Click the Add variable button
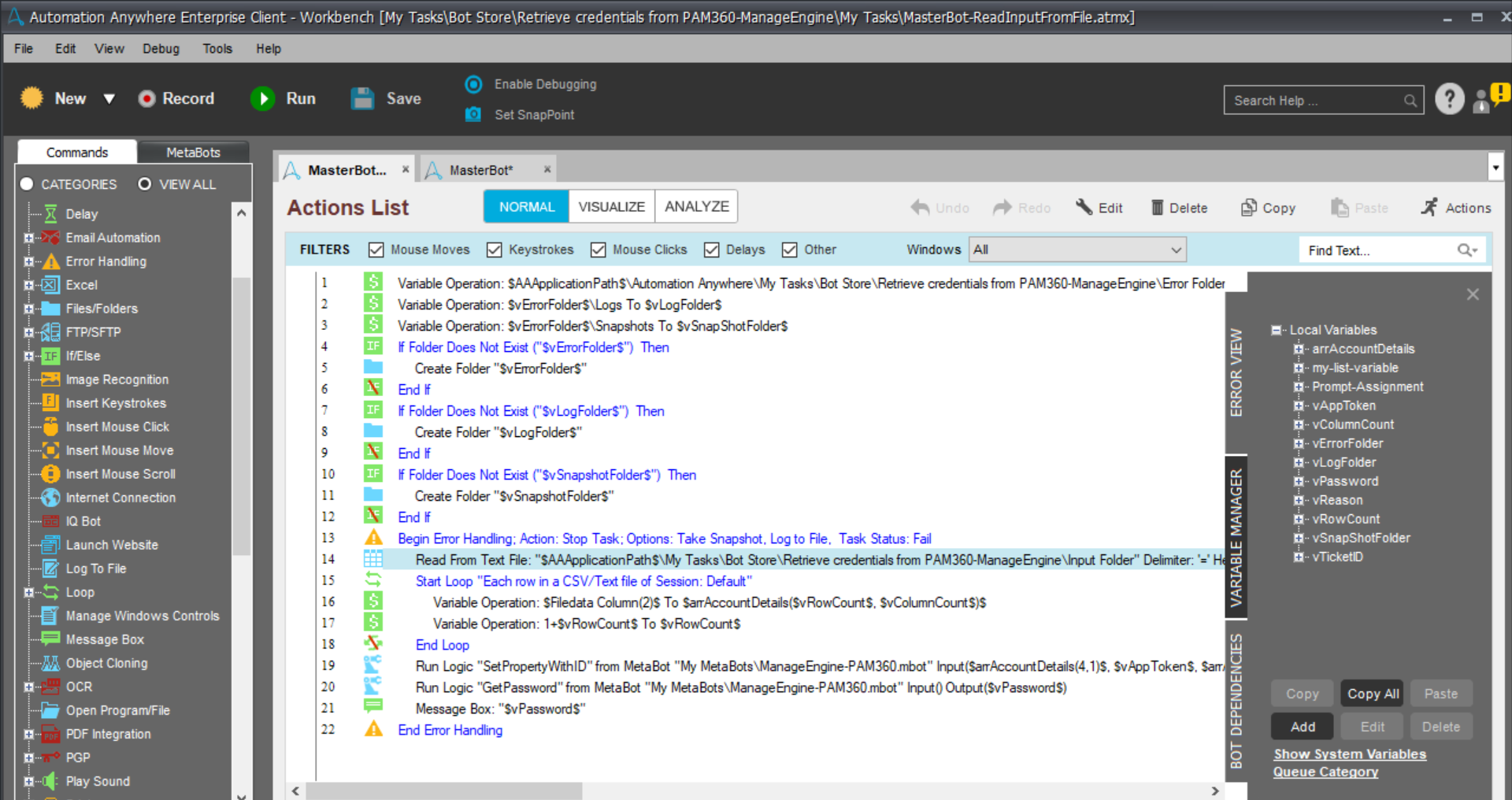1512x800 pixels. click(1302, 727)
